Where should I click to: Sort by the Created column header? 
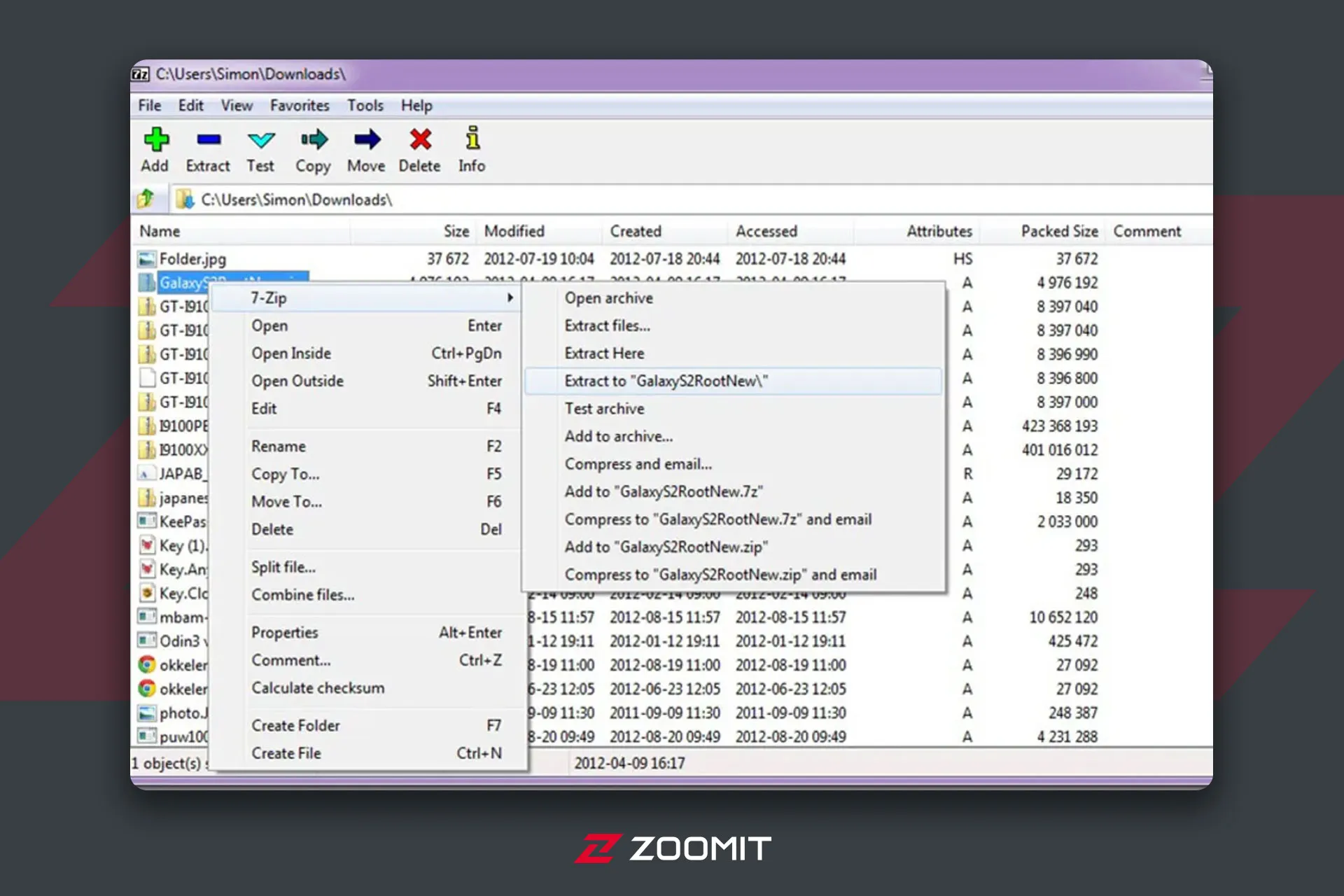665,231
